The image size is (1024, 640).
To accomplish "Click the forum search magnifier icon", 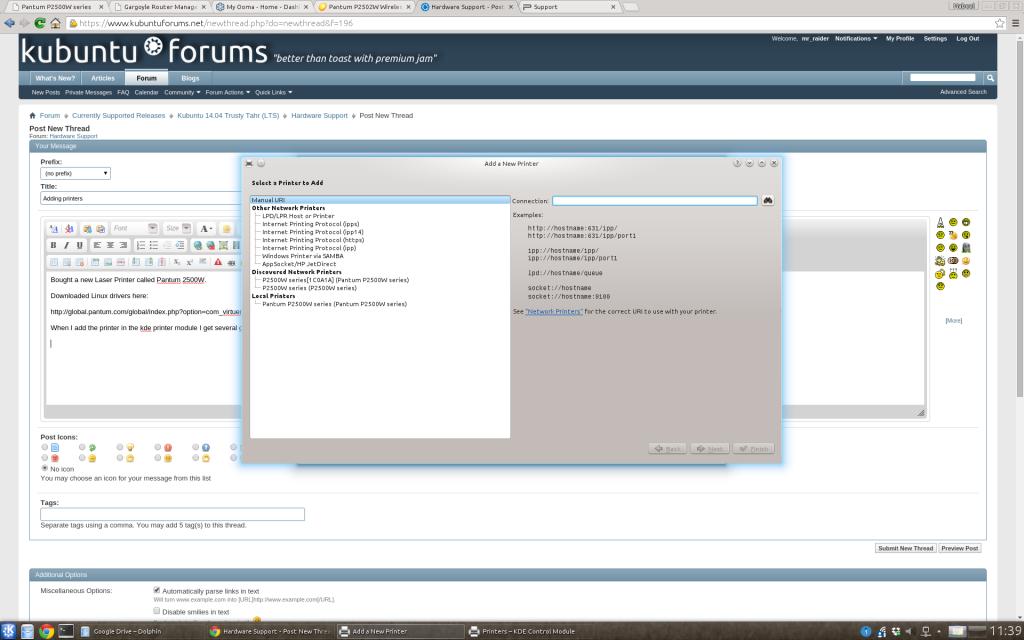I will (990, 78).
